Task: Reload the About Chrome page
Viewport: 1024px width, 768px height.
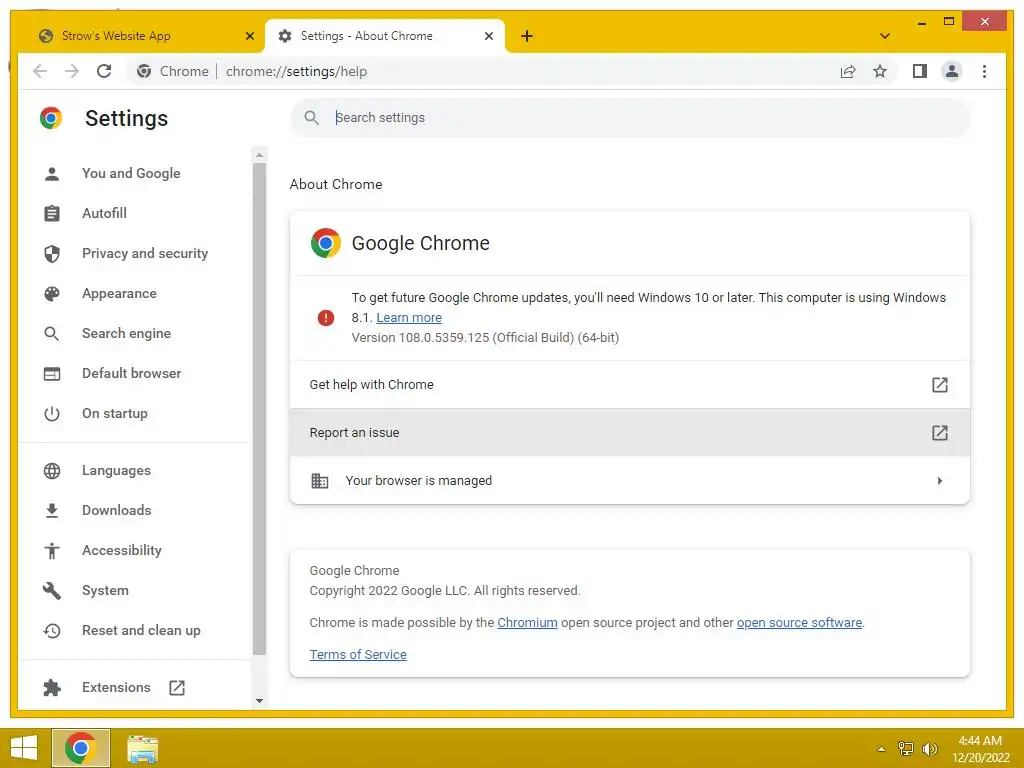Action: coord(104,71)
